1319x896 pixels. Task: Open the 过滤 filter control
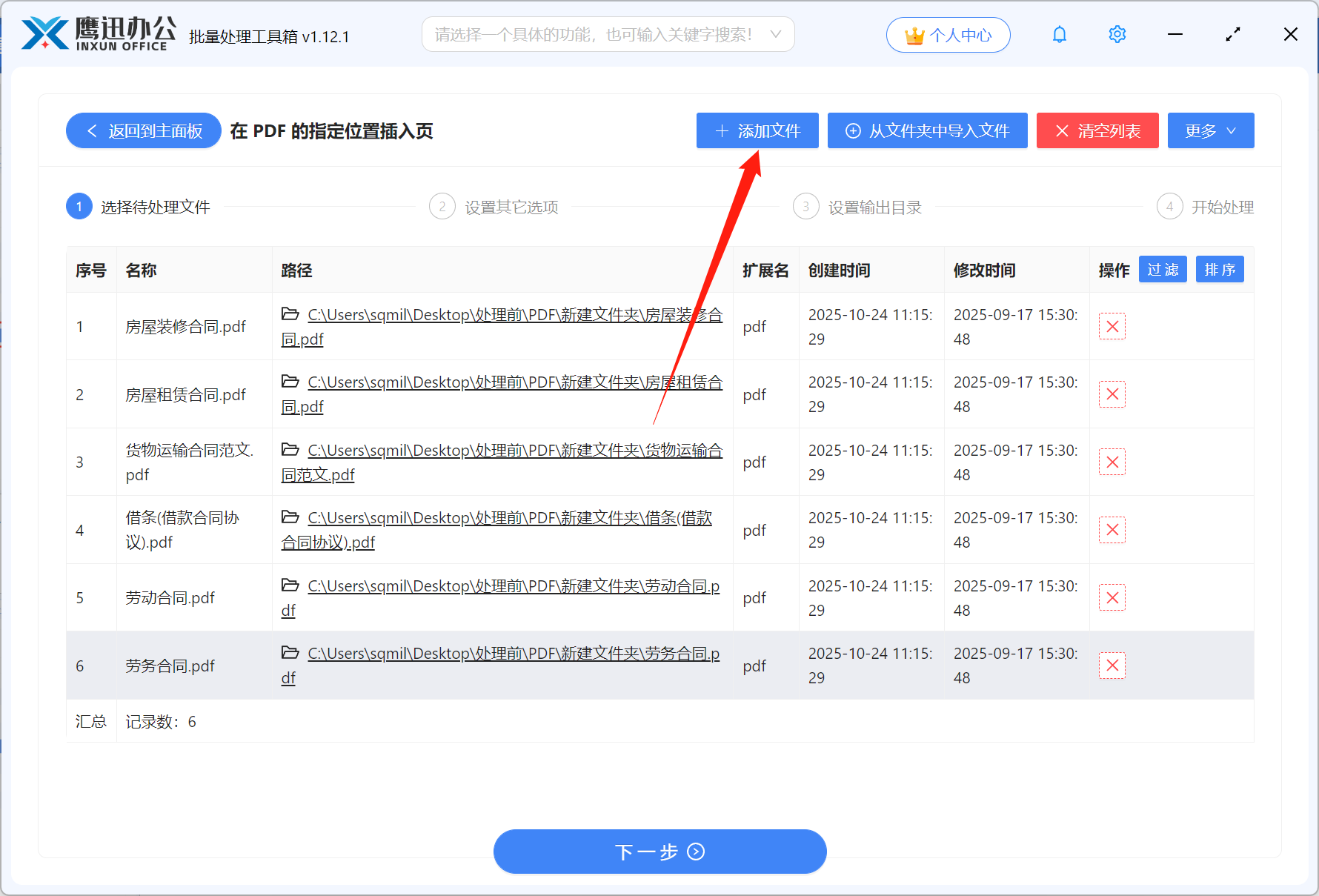(x=1162, y=269)
